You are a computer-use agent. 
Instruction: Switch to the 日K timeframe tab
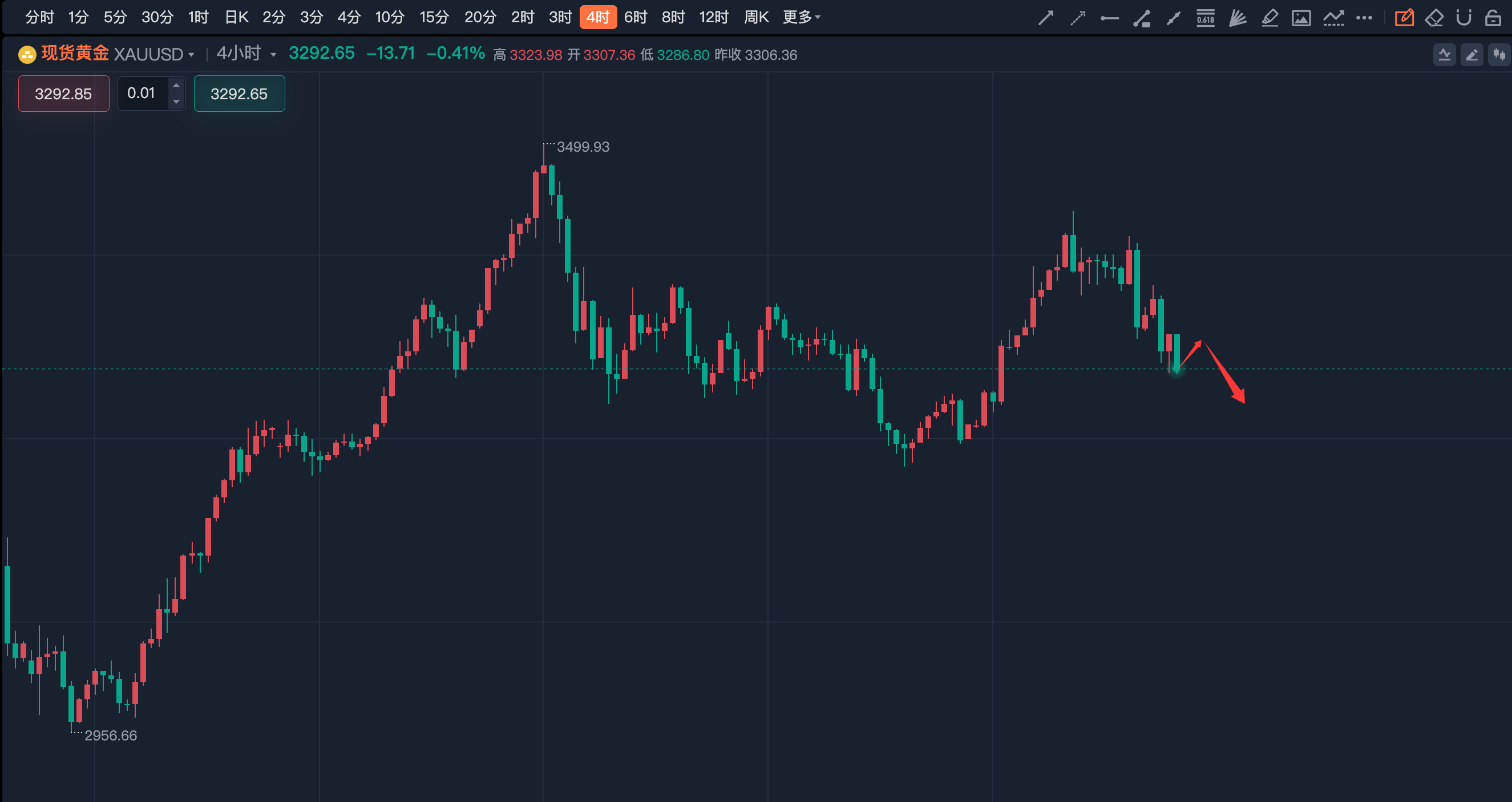tap(237, 18)
